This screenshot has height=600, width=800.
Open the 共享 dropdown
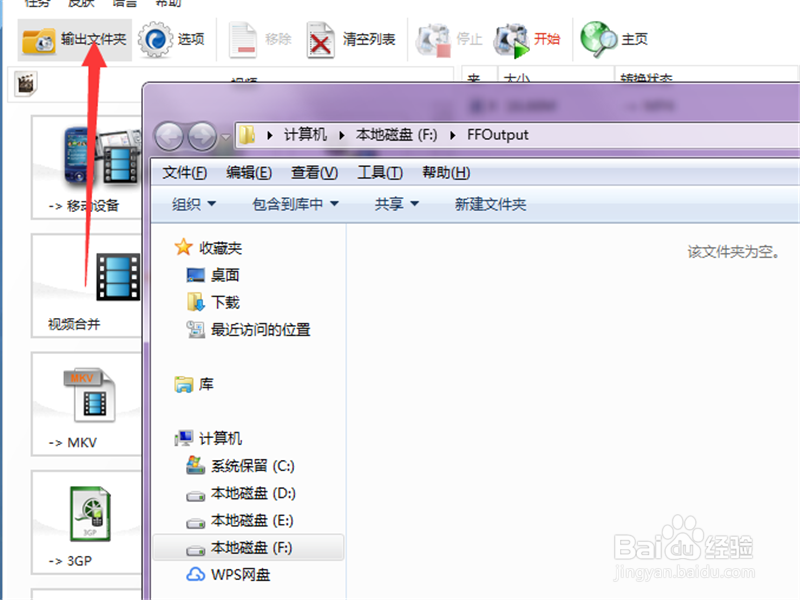(x=396, y=204)
